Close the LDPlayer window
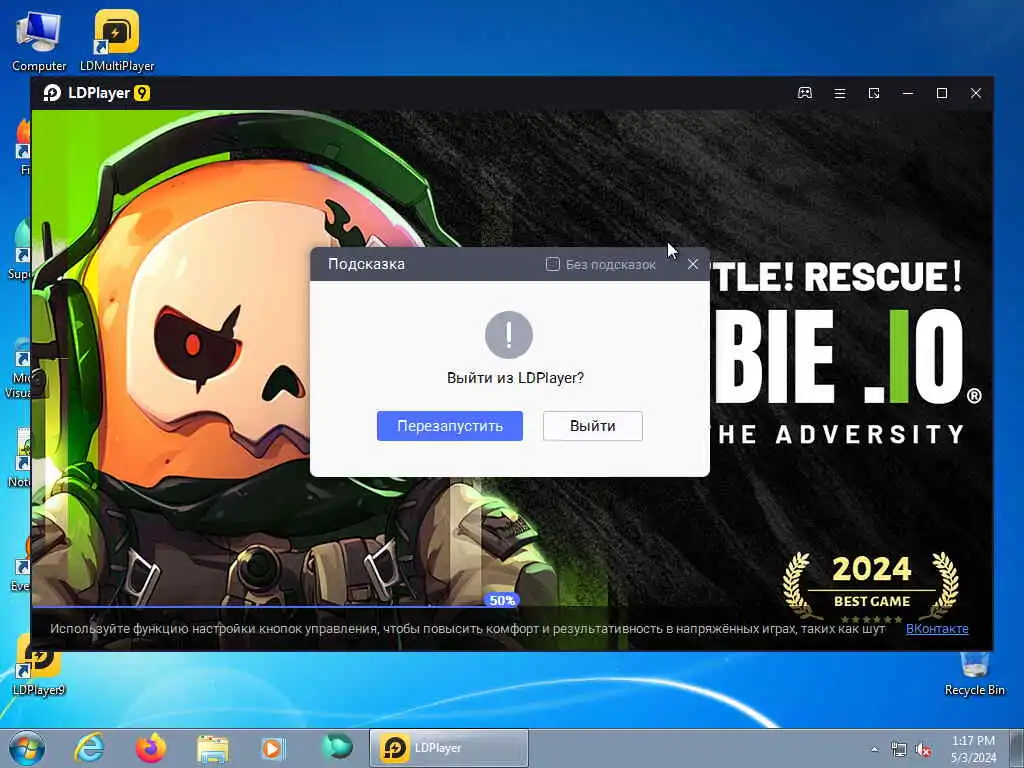The image size is (1024, 768). click(x=976, y=93)
